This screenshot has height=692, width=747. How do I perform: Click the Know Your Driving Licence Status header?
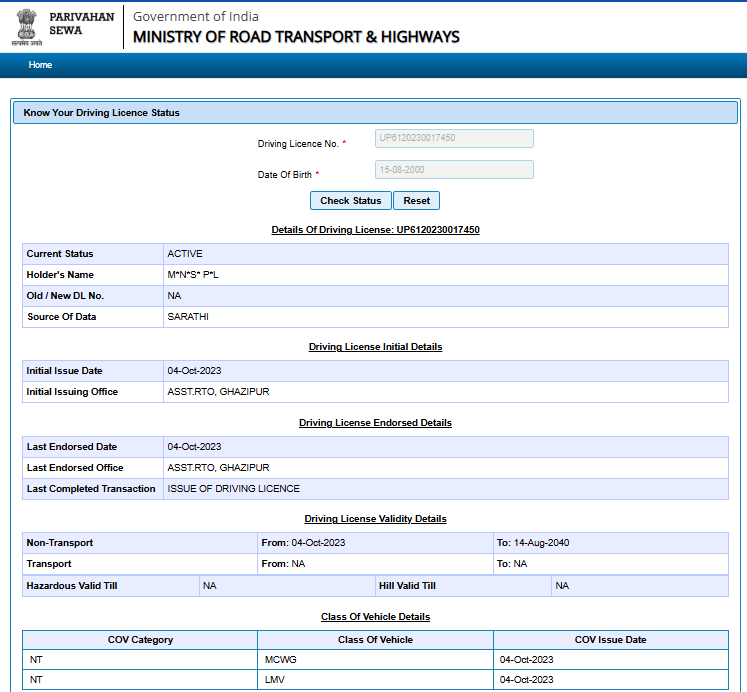(102, 113)
